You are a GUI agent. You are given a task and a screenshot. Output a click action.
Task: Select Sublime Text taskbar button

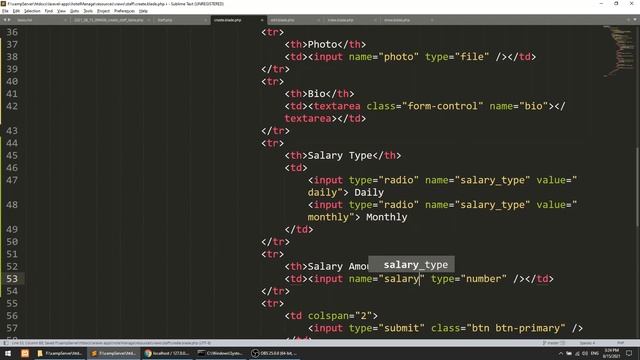point(113,353)
